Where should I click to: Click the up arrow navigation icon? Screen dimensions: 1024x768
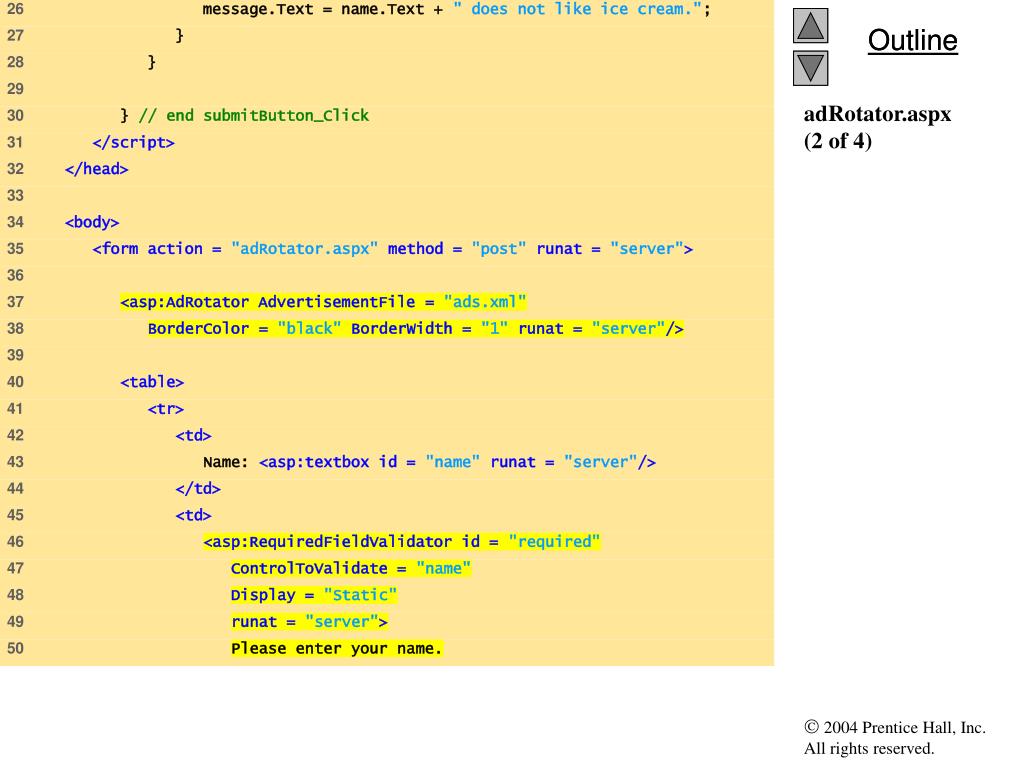pos(810,25)
